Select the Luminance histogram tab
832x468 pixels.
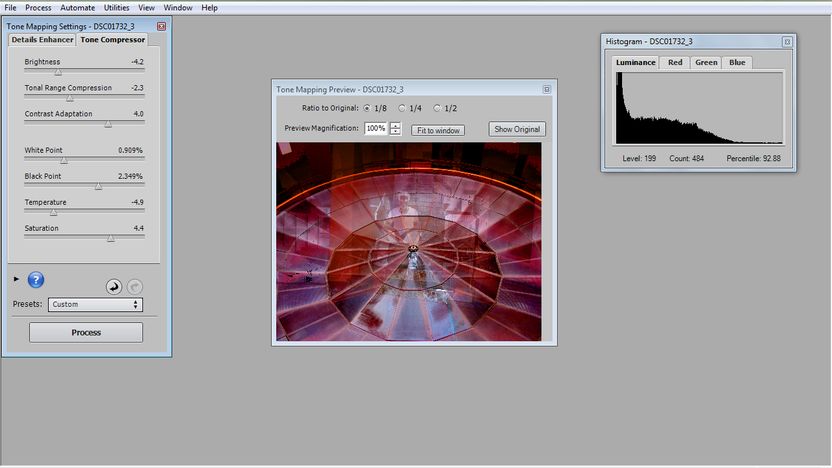(x=635, y=62)
